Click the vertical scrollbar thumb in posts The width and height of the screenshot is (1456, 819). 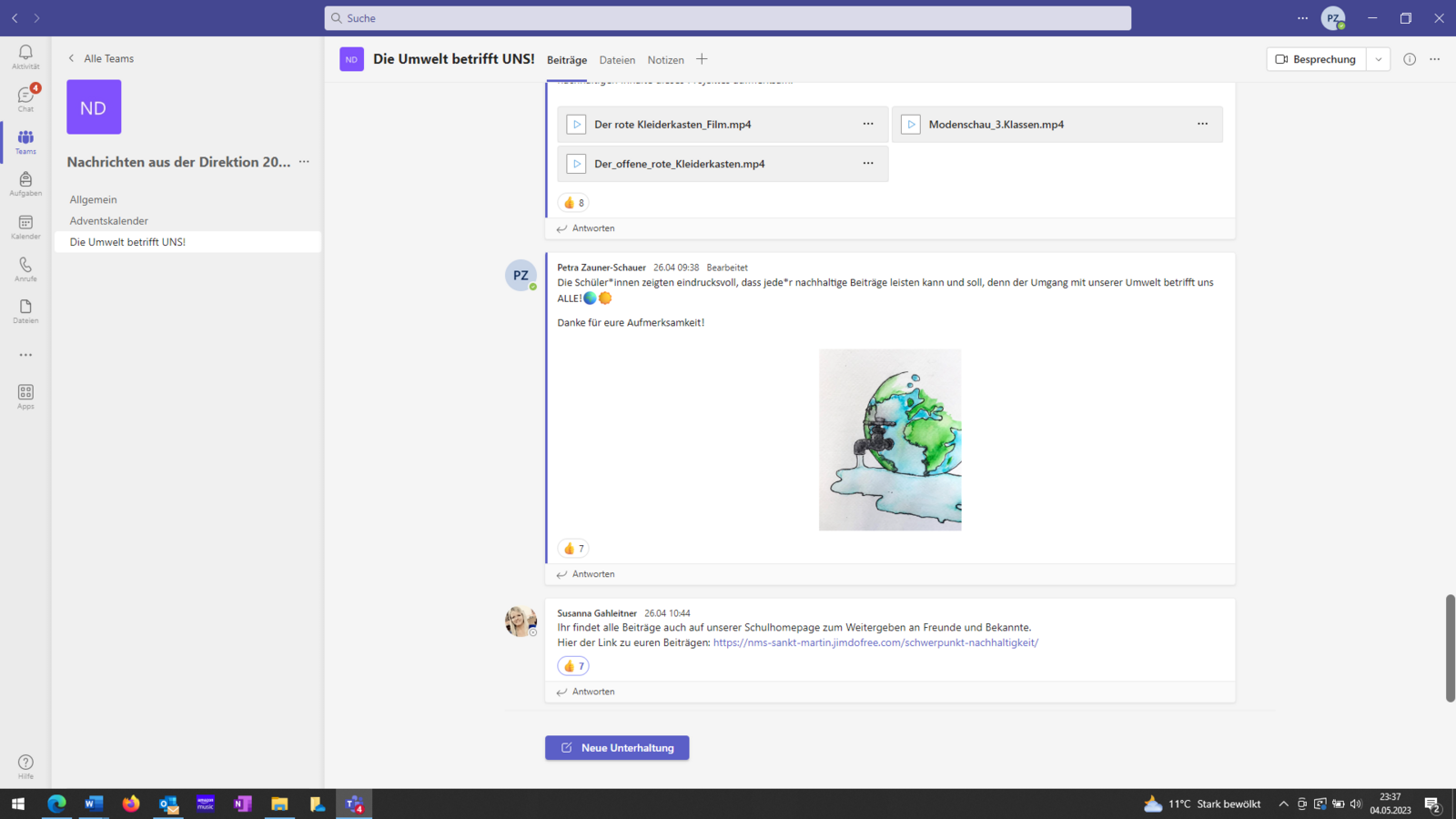(x=1450, y=648)
